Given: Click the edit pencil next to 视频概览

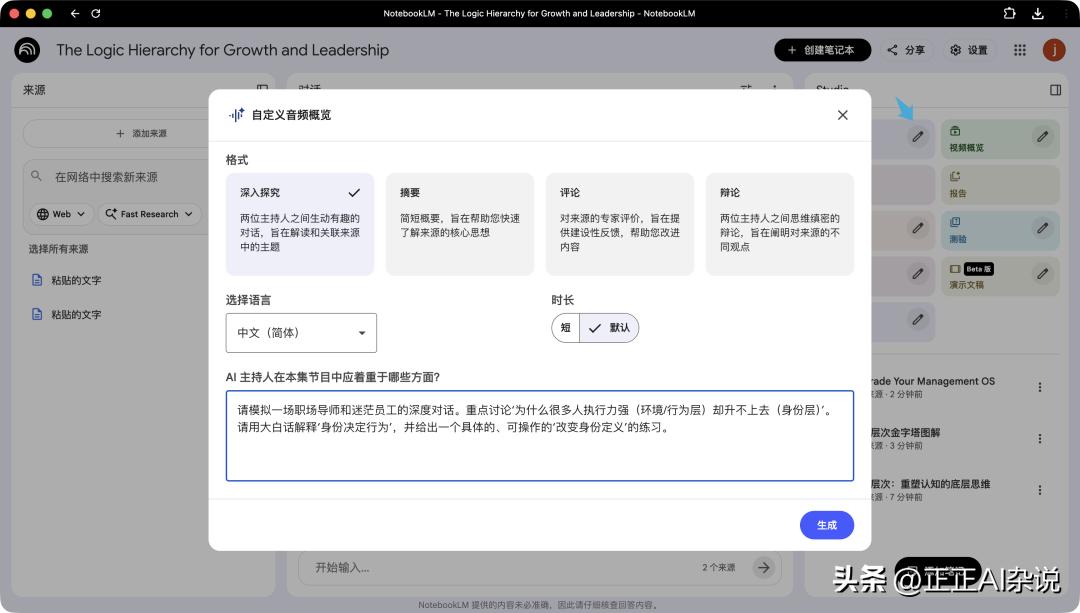Looking at the screenshot, I should click(1042, 137).
